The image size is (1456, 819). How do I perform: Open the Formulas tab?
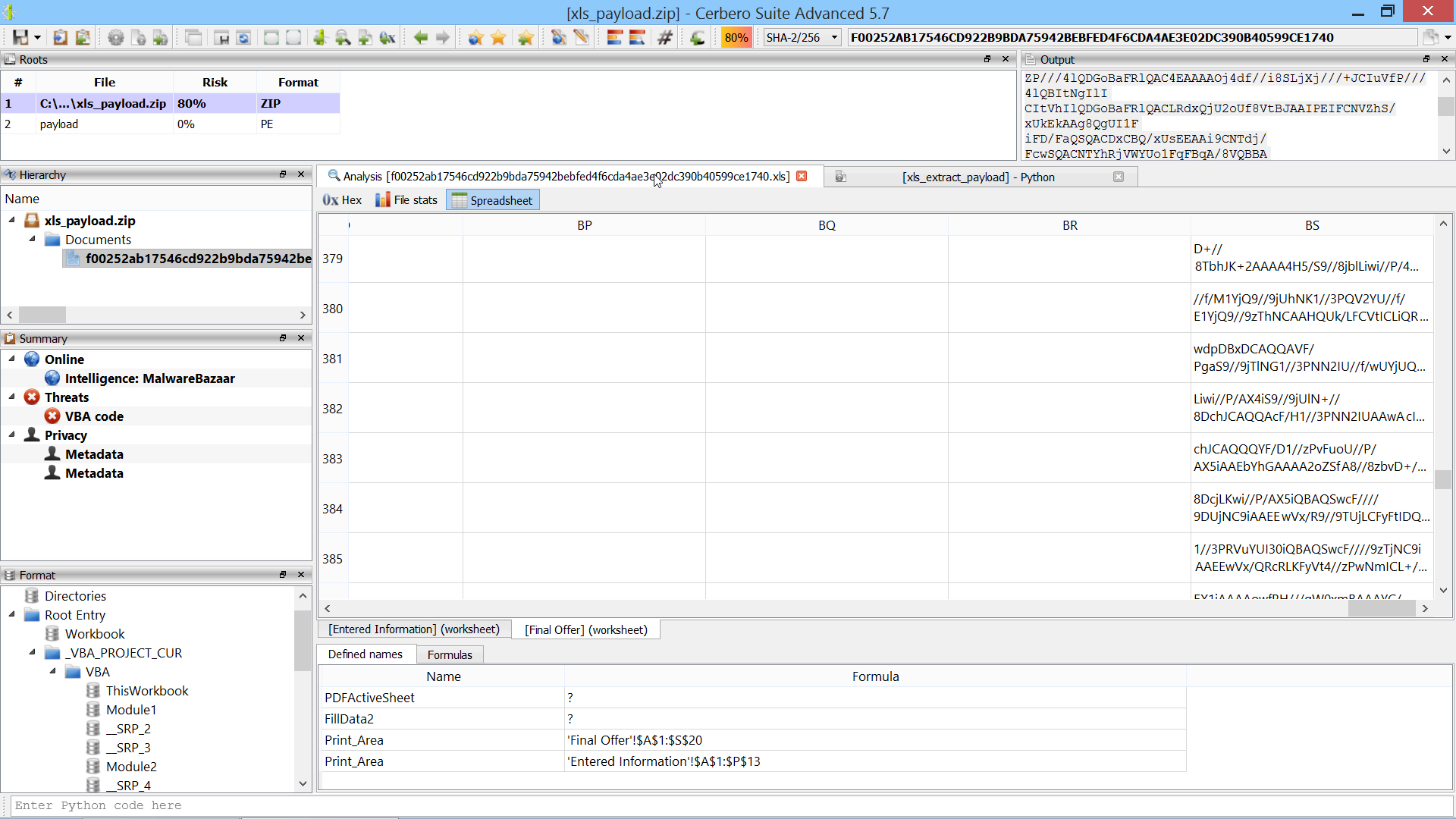point(450,655)
